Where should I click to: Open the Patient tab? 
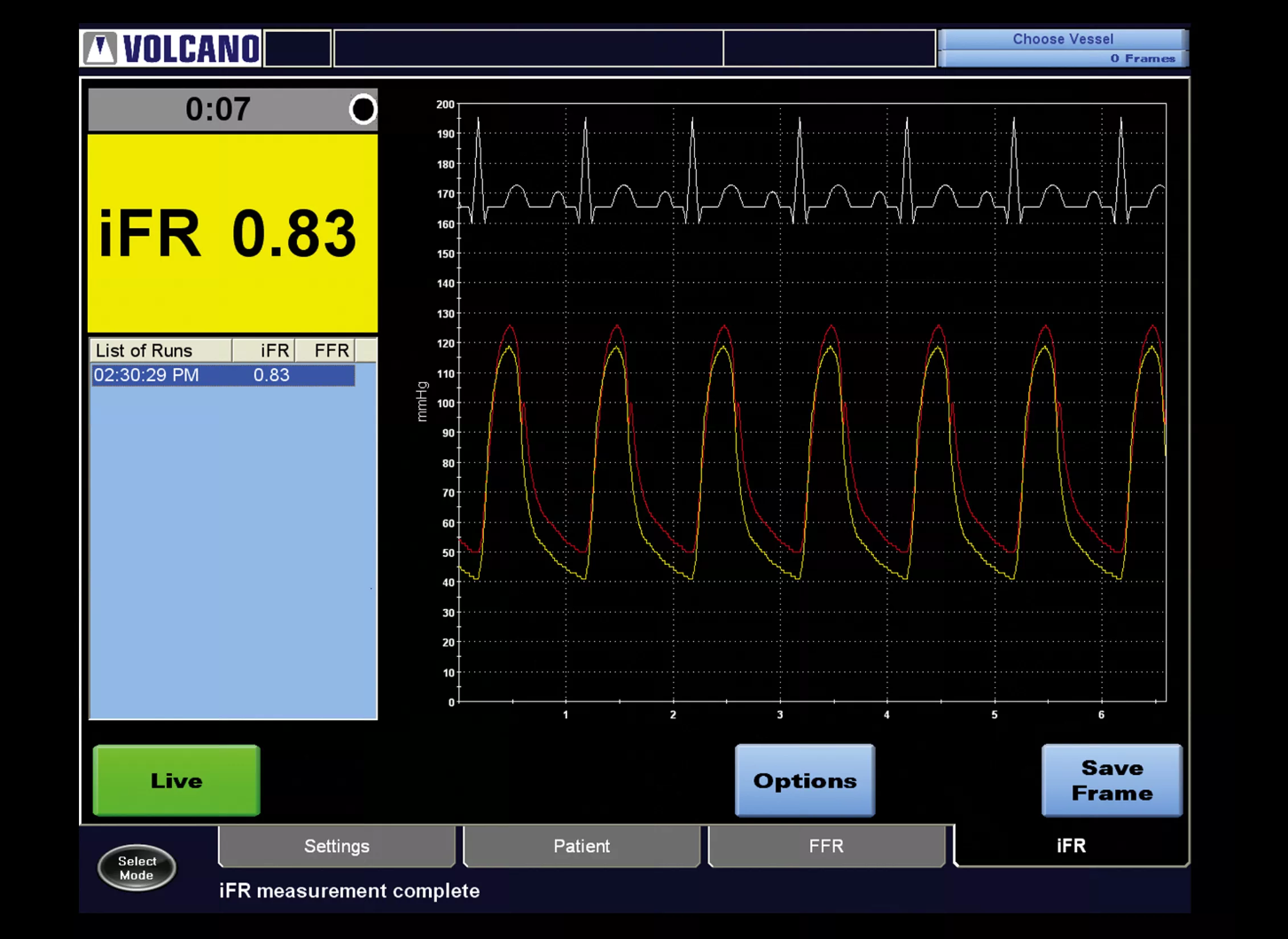click(582, 846)
